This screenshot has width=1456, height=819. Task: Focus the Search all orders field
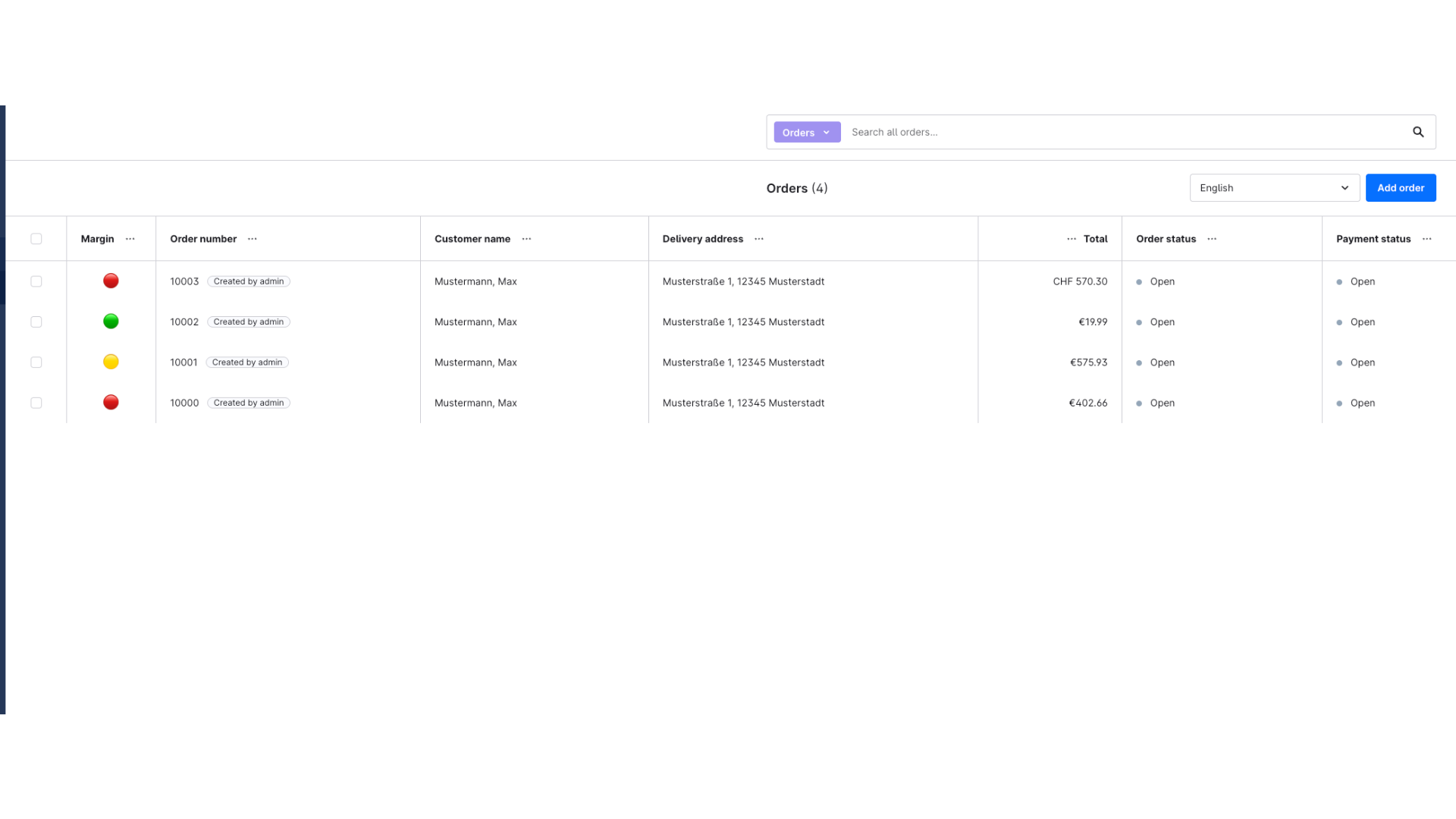1122,132
